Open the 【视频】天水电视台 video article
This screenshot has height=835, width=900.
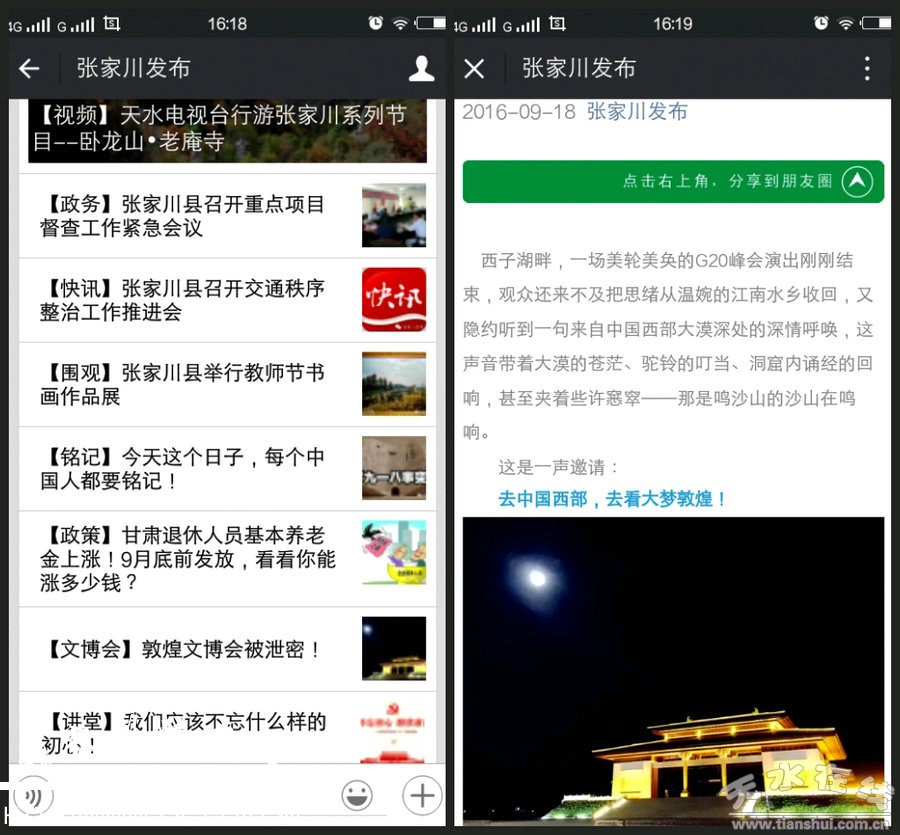[x=220, y=129]
